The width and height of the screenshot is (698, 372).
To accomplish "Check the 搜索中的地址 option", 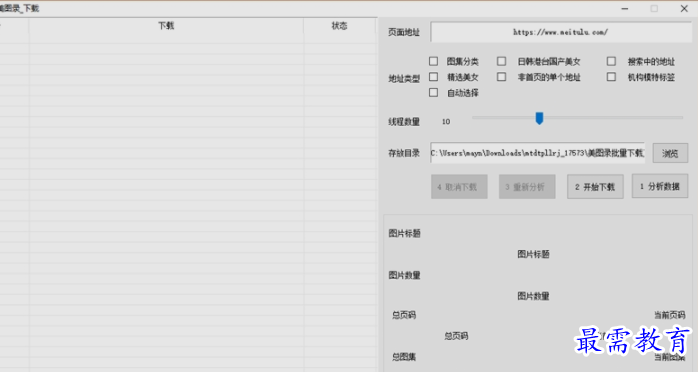I will point(612,61).
